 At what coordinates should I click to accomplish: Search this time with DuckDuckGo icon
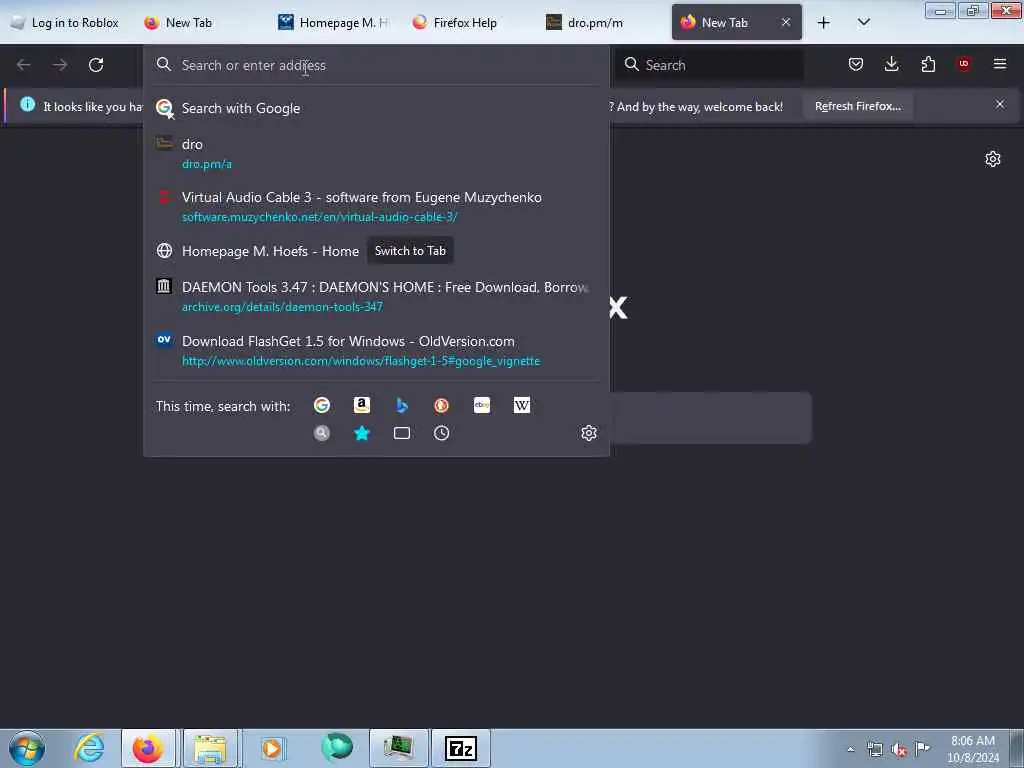click(441, 406)
